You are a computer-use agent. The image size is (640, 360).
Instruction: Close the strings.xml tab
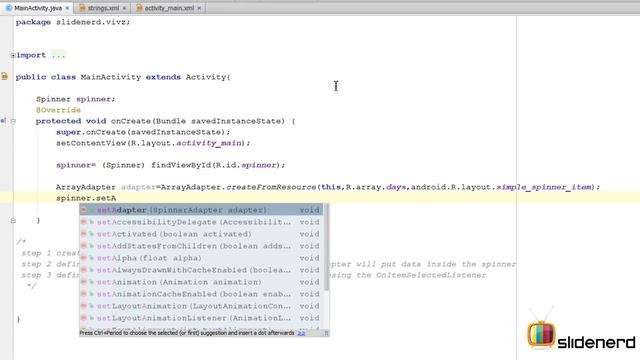(124, 8)
